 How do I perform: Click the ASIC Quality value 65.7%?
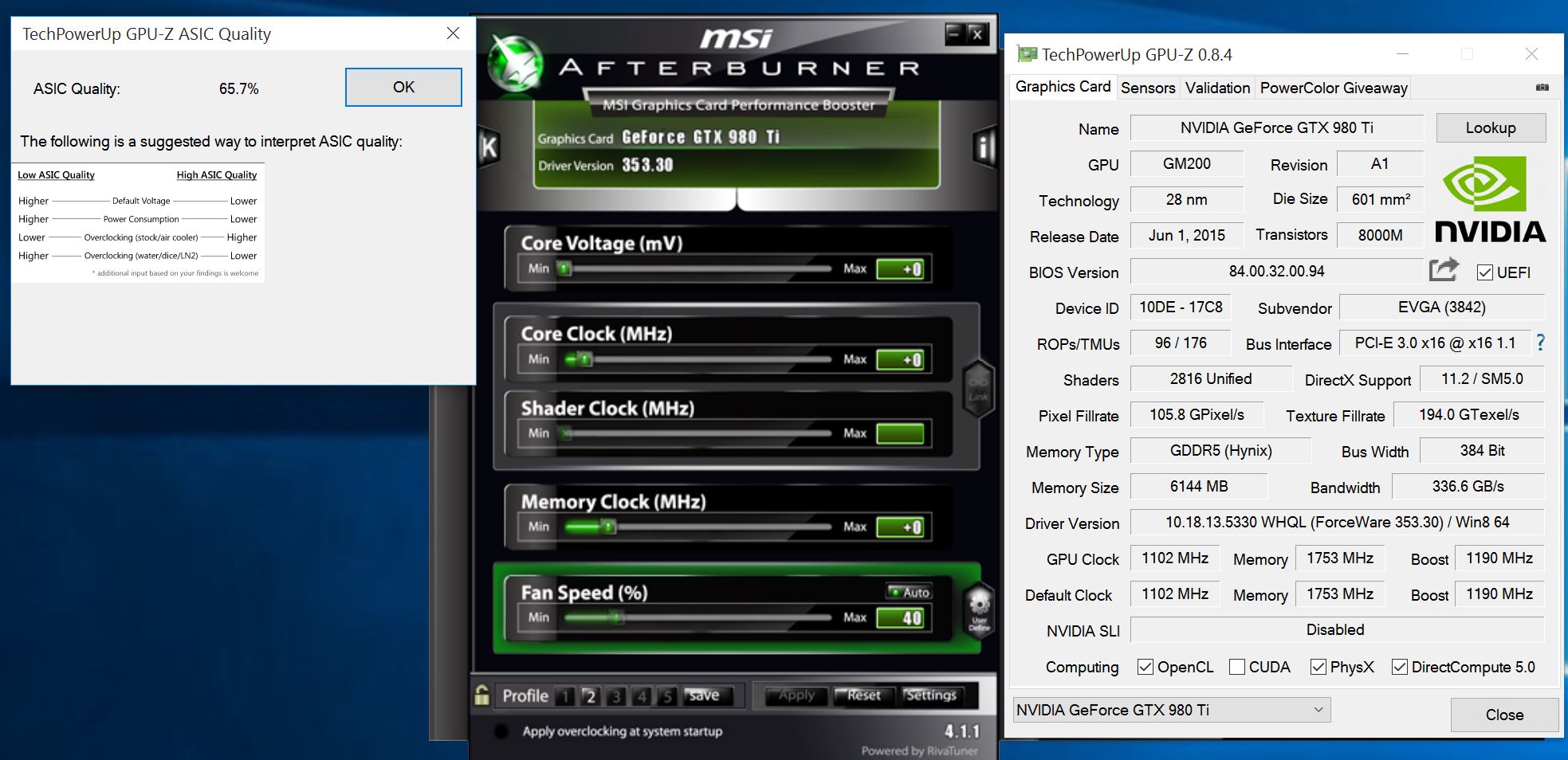tap(239, 88)
